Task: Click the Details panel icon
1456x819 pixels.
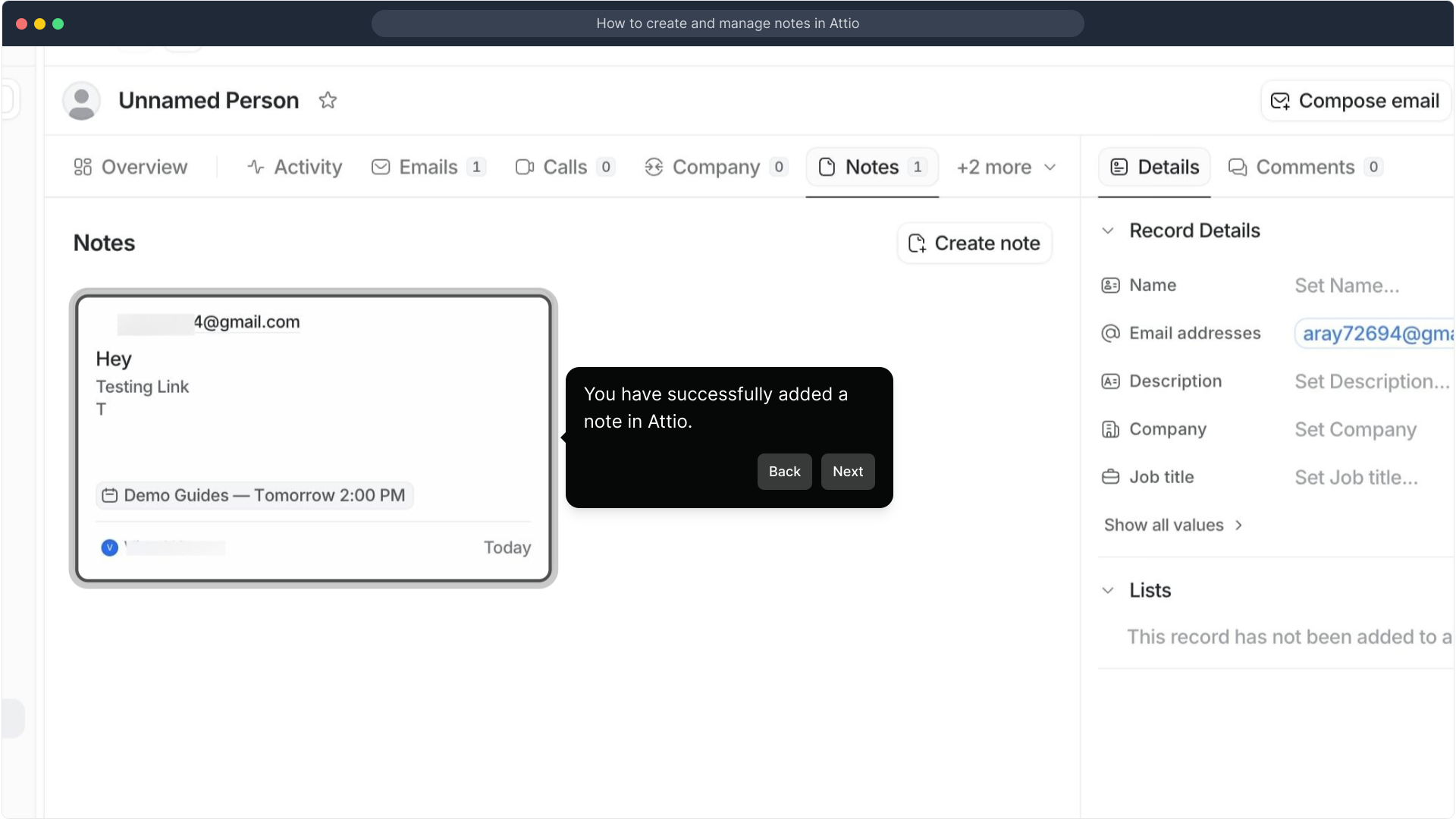Action: [1119, 167]
